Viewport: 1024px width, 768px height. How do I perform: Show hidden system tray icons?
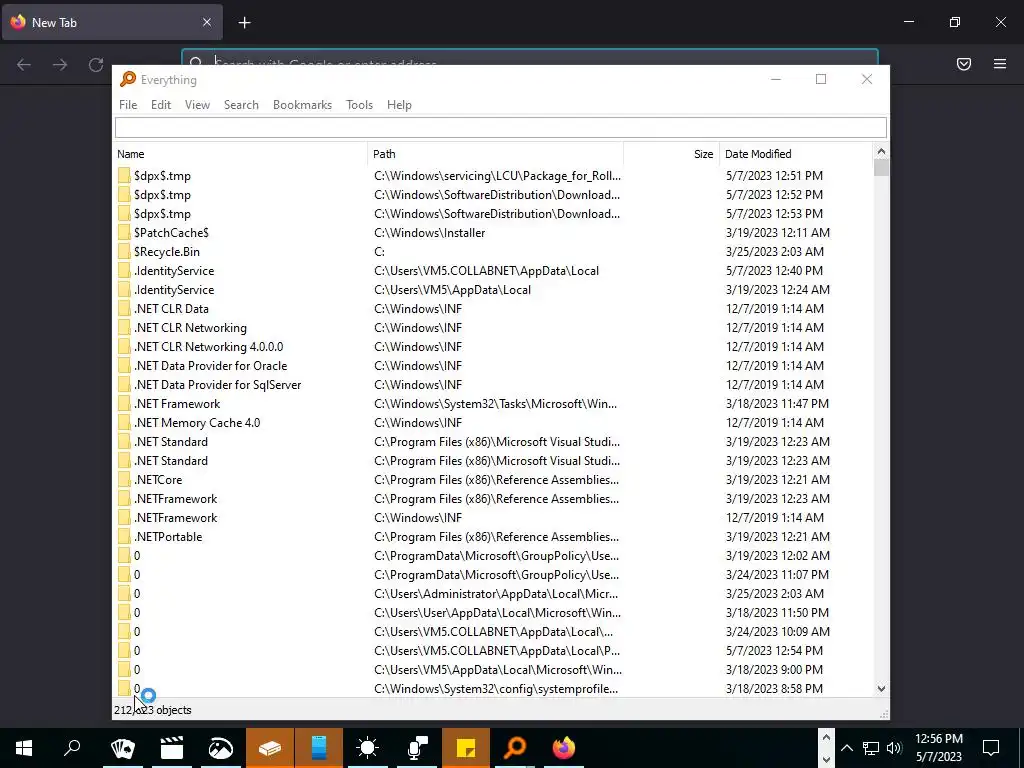(847, 748)
